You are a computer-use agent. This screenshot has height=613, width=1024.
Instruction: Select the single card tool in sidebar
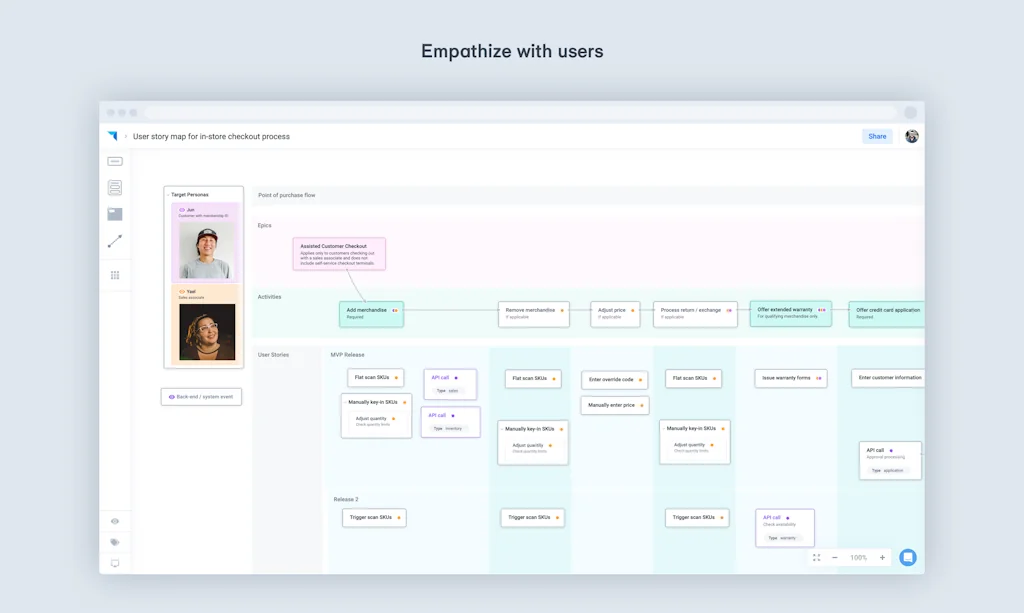115,161
